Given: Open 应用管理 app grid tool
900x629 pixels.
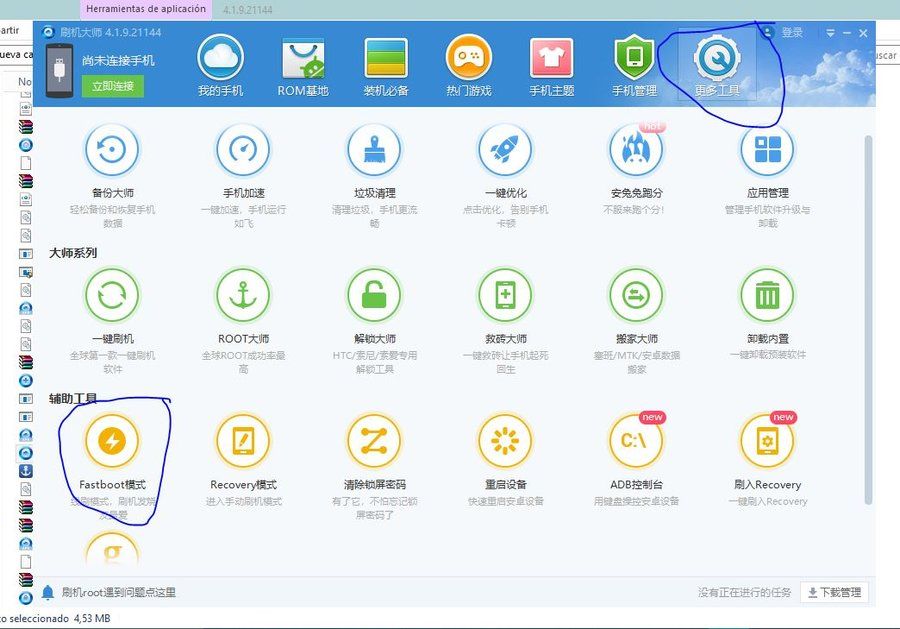Looking at the screenshot, I should (767, 149).
